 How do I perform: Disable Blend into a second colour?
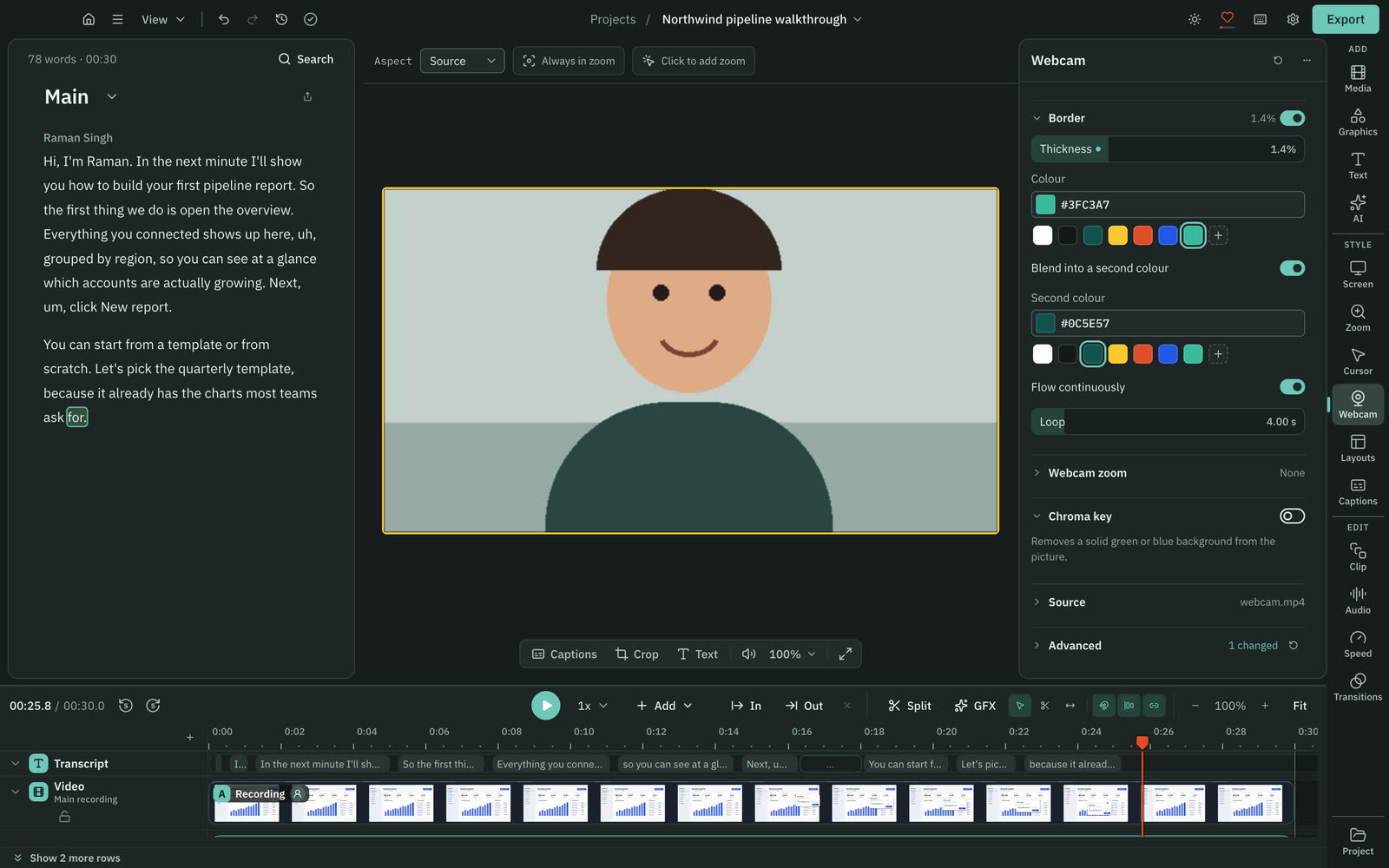pyautogui.click(x=1292, y=268)
